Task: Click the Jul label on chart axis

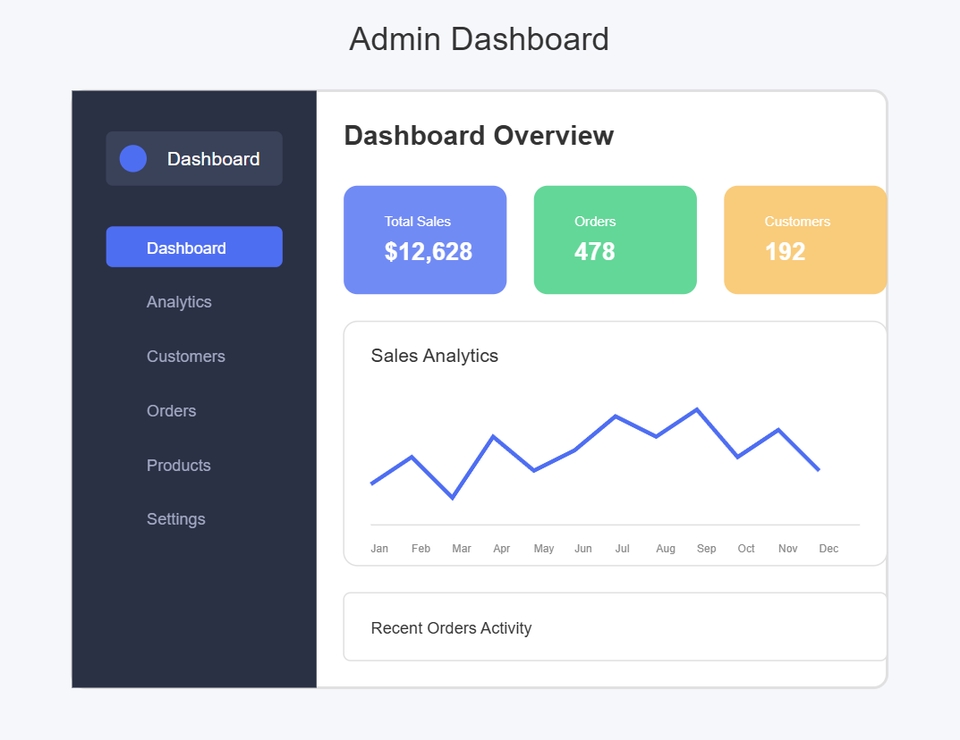Action: (622, 548)
